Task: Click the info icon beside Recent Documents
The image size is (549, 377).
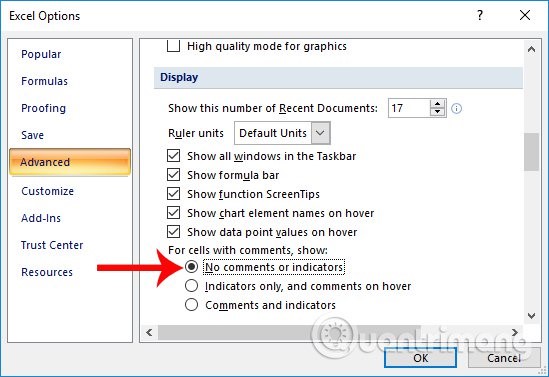Action: click(x=456, y=109)
